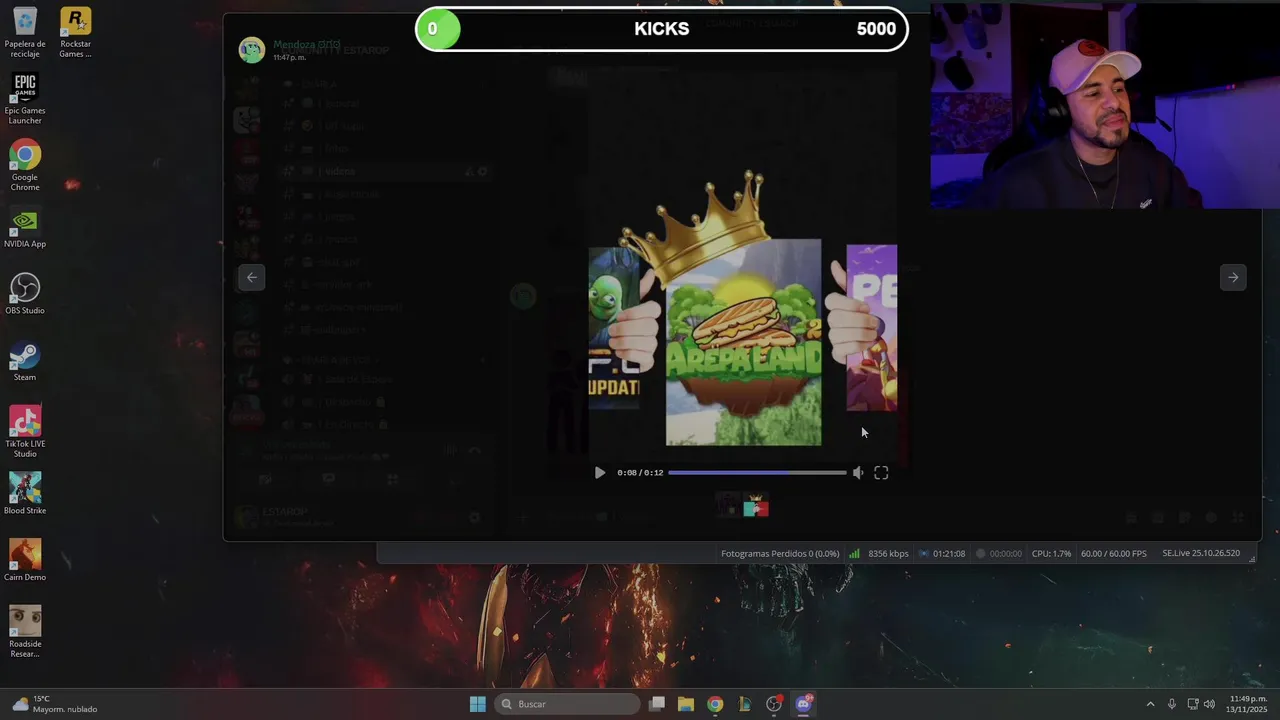Play the paused video in media viewer
The width and height of the screenshot is (1280, 720).
(599, 473)
